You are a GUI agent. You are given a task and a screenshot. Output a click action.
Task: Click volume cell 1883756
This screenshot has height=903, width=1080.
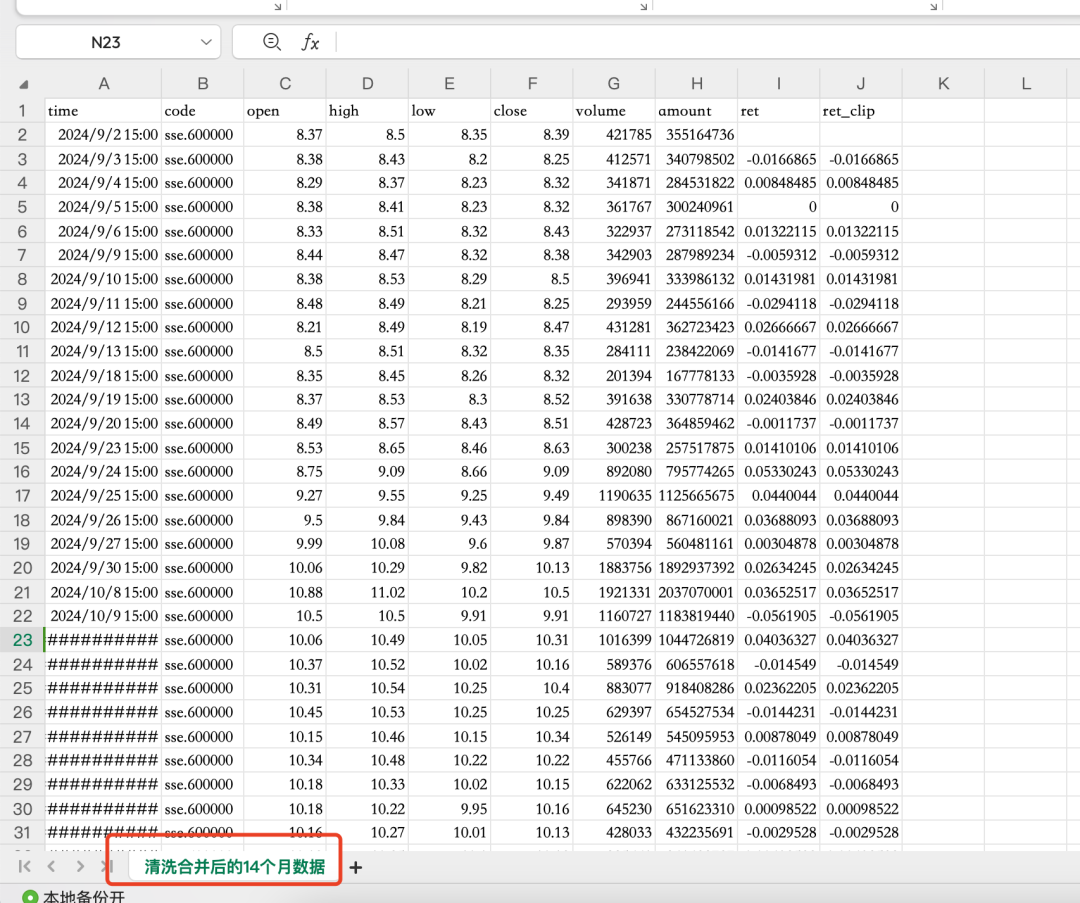[614, 568]
